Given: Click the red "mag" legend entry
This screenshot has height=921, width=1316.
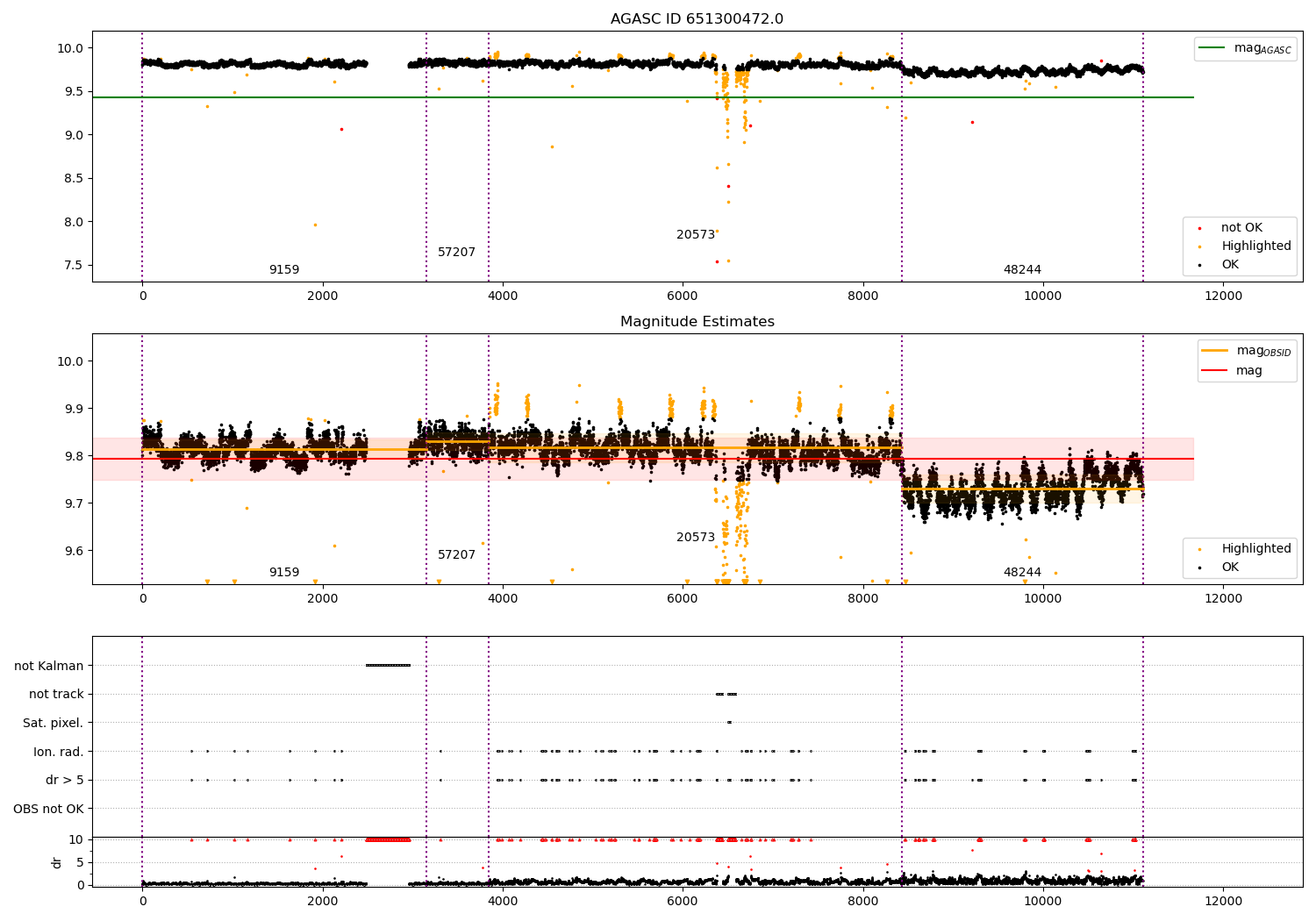Looking at the screenshot, I should pos(1232,371).
